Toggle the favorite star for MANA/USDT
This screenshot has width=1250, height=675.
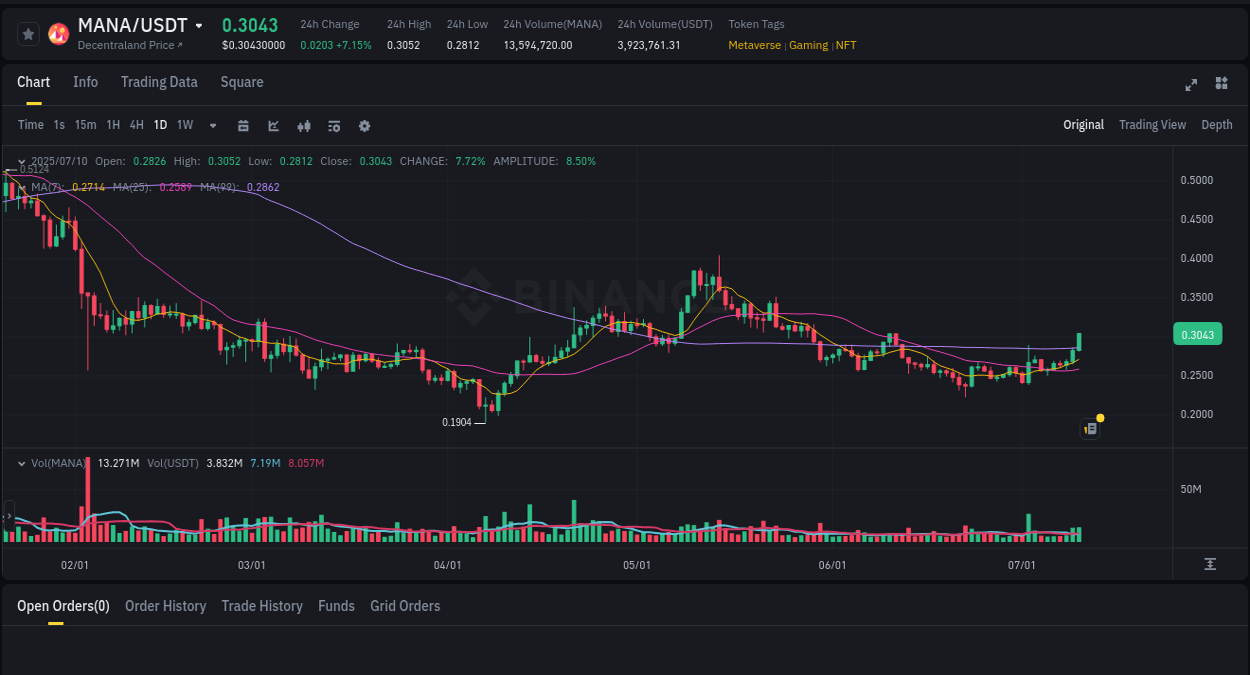click(28, 33)
